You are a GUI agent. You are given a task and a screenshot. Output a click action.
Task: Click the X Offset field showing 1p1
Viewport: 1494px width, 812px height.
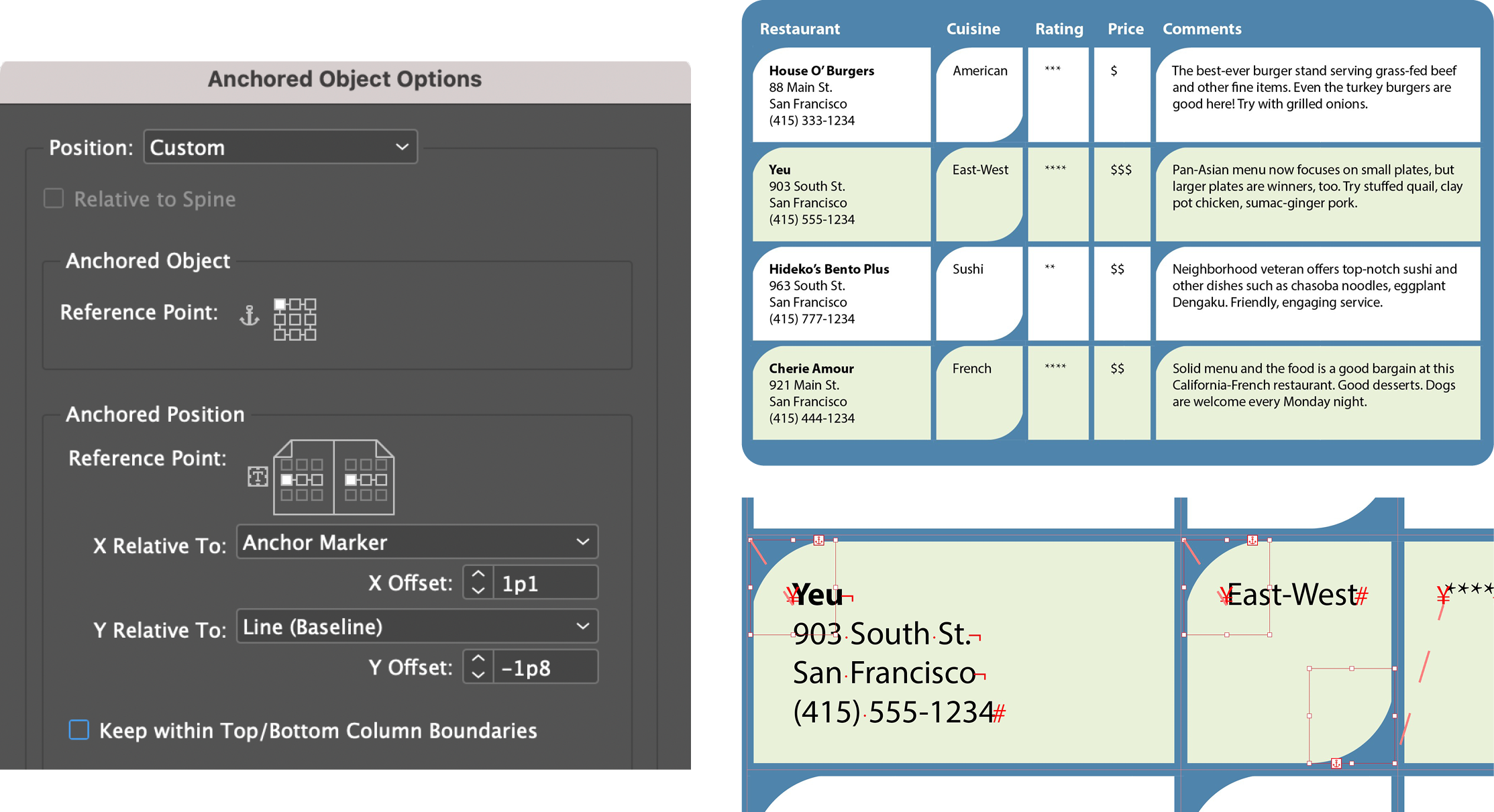[x=545, y=583]
